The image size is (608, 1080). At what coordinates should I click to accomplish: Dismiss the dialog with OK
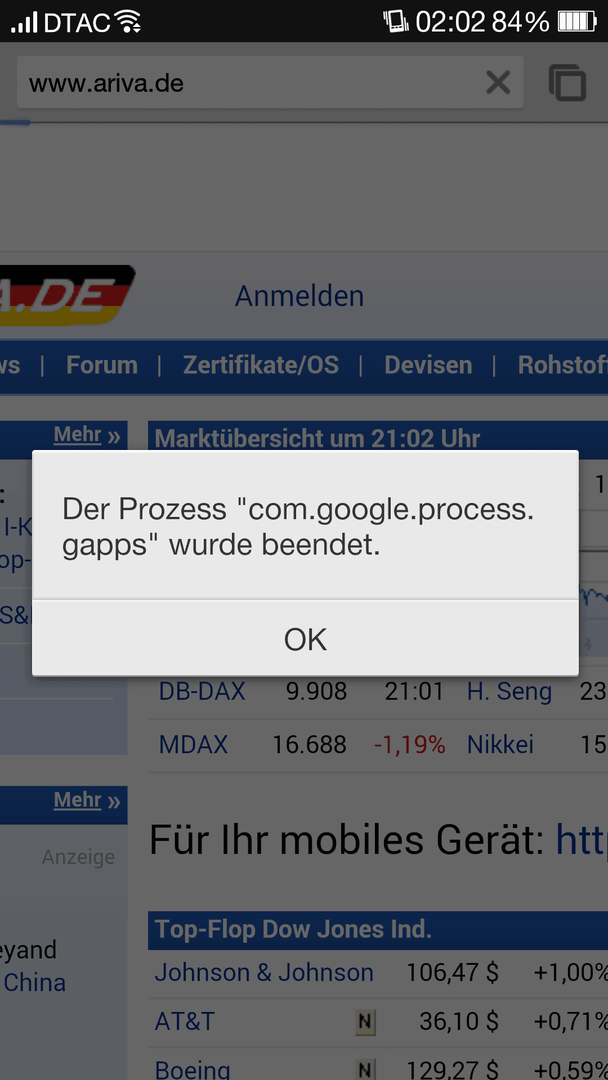tap(305, 638)
